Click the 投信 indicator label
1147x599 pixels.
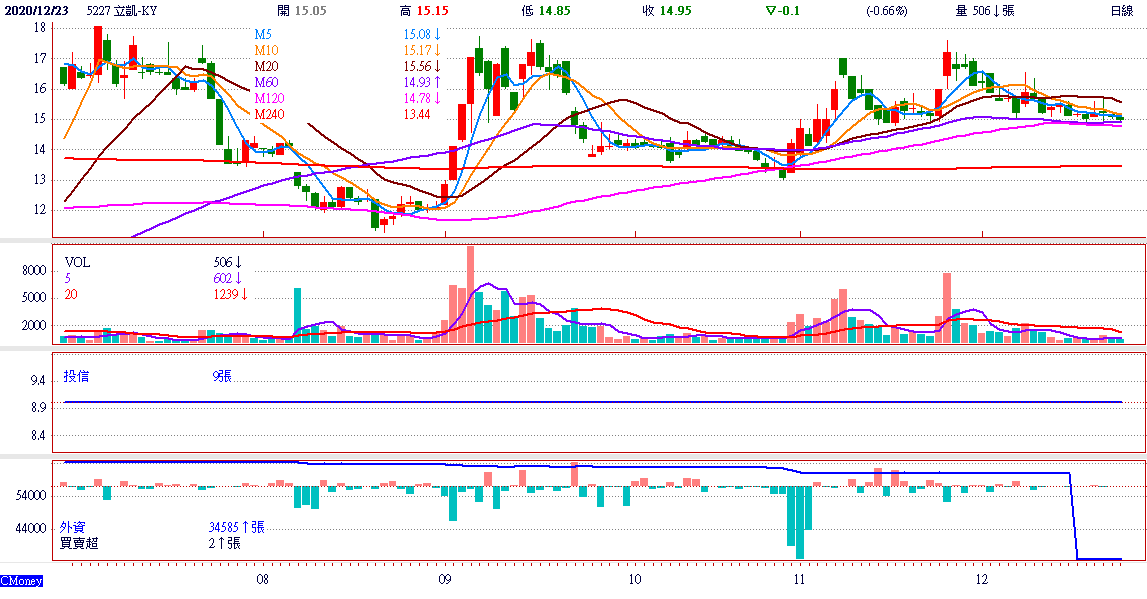point(76,377)
